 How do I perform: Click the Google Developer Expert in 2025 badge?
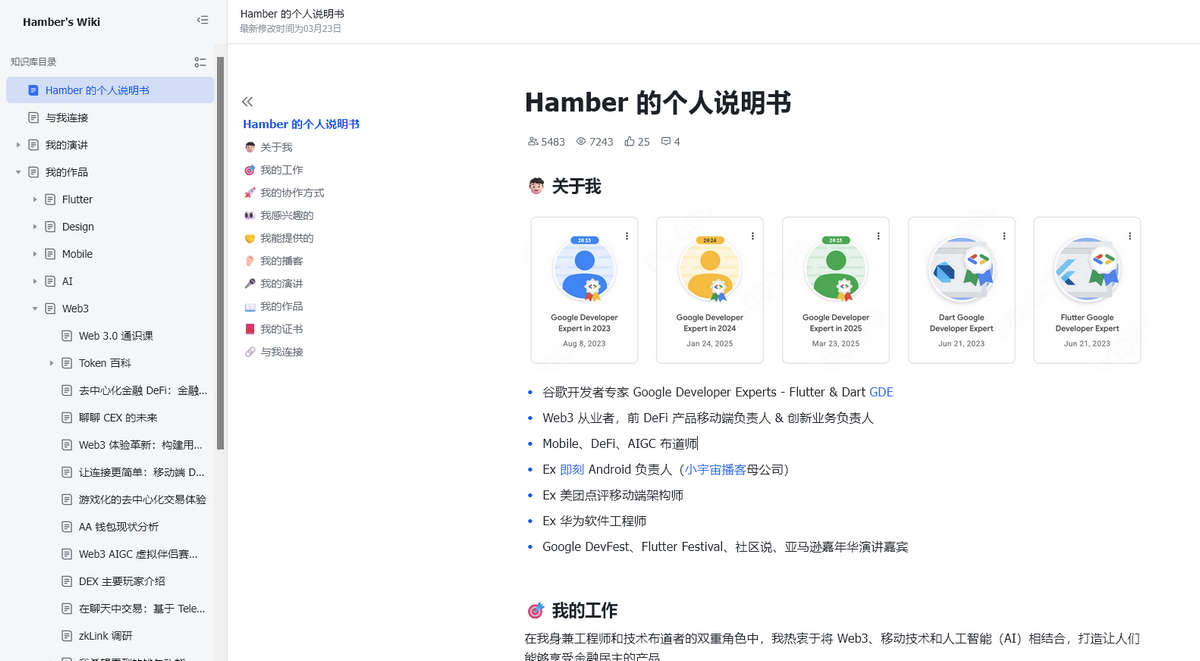(x=836, y=290)
